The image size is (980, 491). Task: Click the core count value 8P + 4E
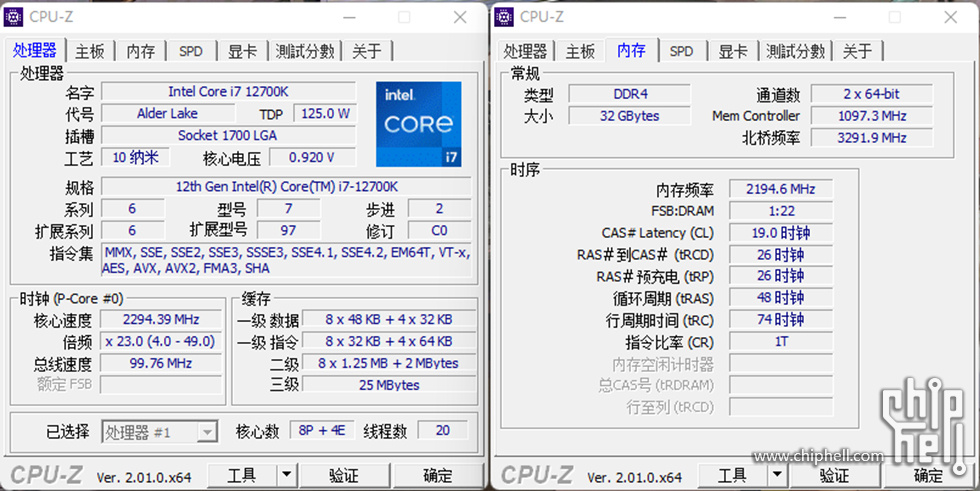pos(322,430)
